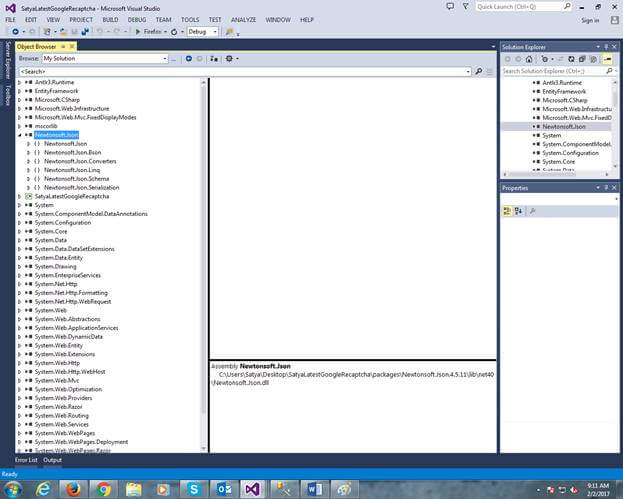Expand the Newtonsoft.Json.Bson namespace
The height and width of the screenshot is (499, 623).
tap(28, 153)
